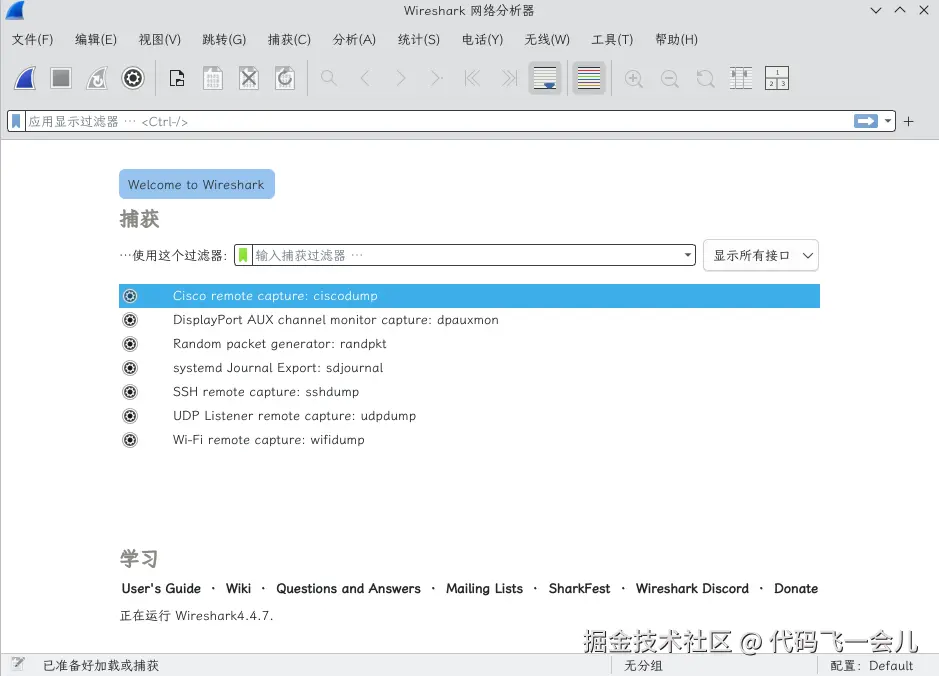
Task: Open the 帮助(H) menu
Action: [676, 40]
